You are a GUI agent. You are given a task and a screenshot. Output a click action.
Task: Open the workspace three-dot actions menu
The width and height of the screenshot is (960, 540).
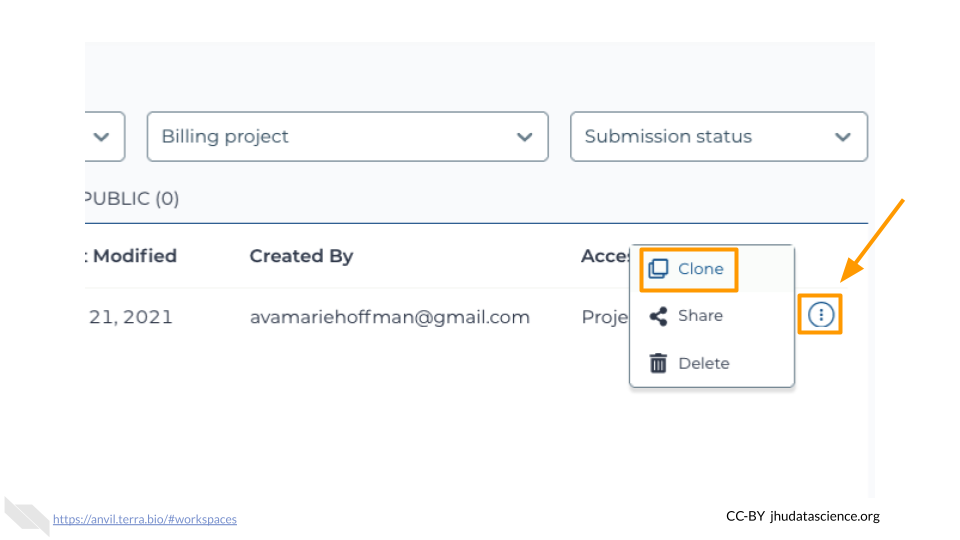pos(820,315)
